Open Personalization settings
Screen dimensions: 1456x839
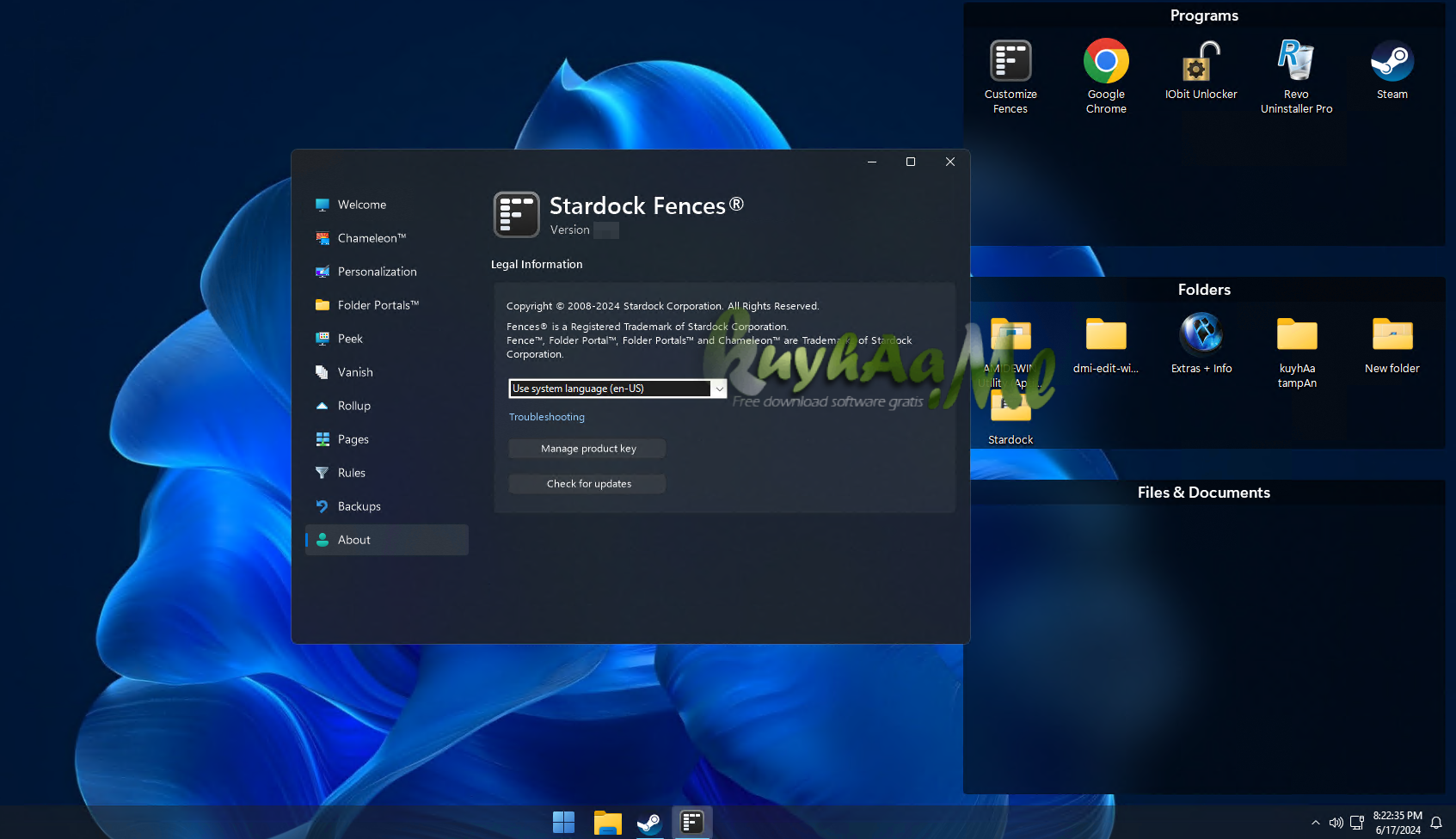click(x=387, y=272)
